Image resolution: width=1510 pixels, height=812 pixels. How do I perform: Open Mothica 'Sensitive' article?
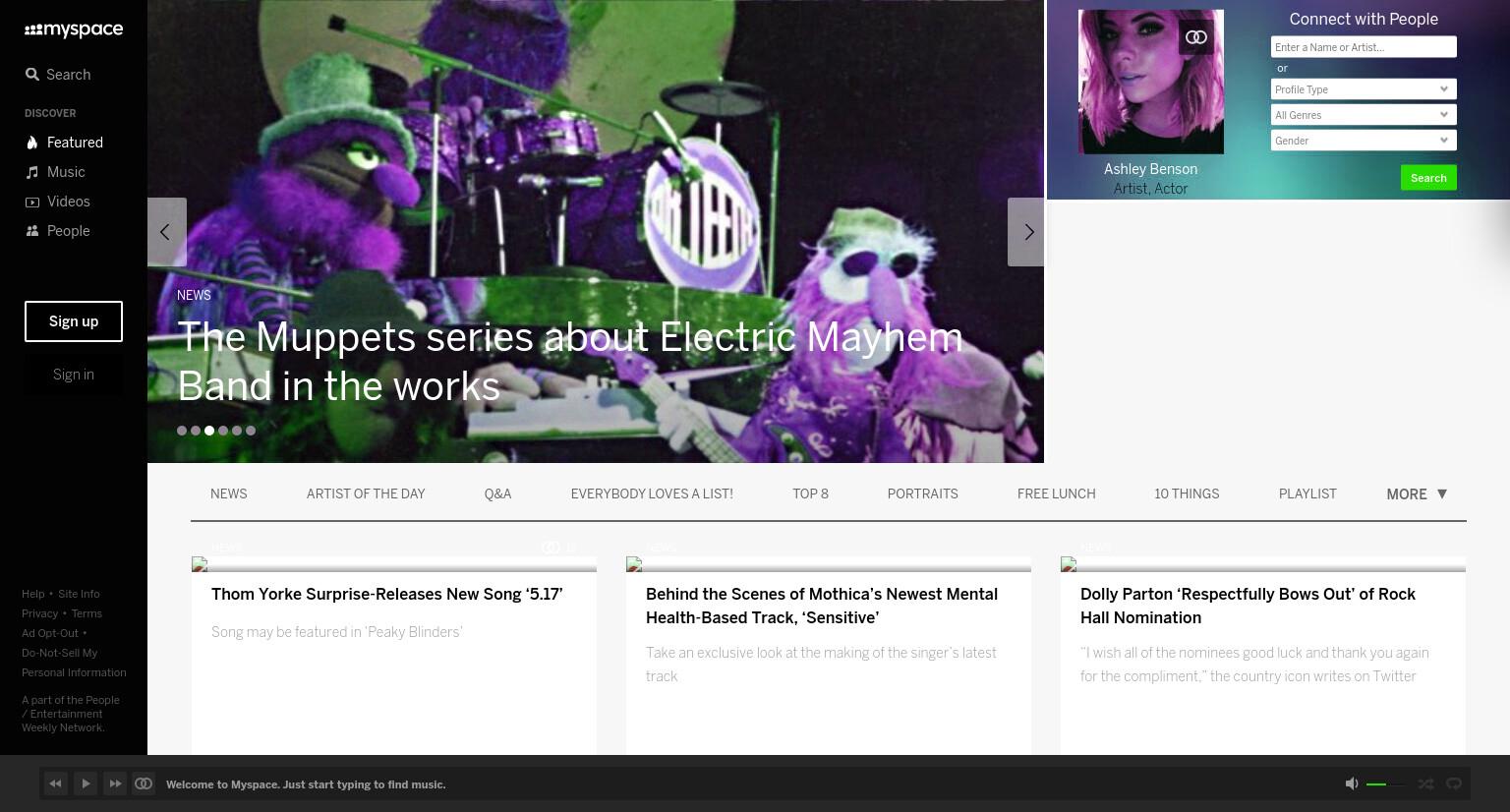822,607
